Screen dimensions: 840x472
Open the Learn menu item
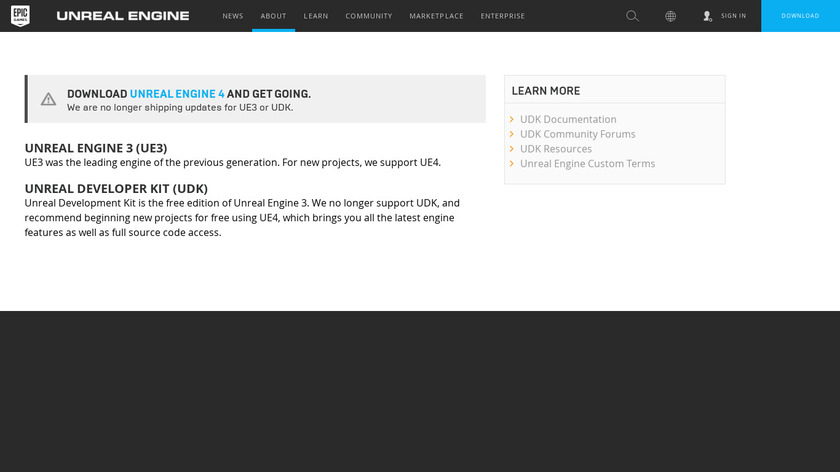coord(316,16)
